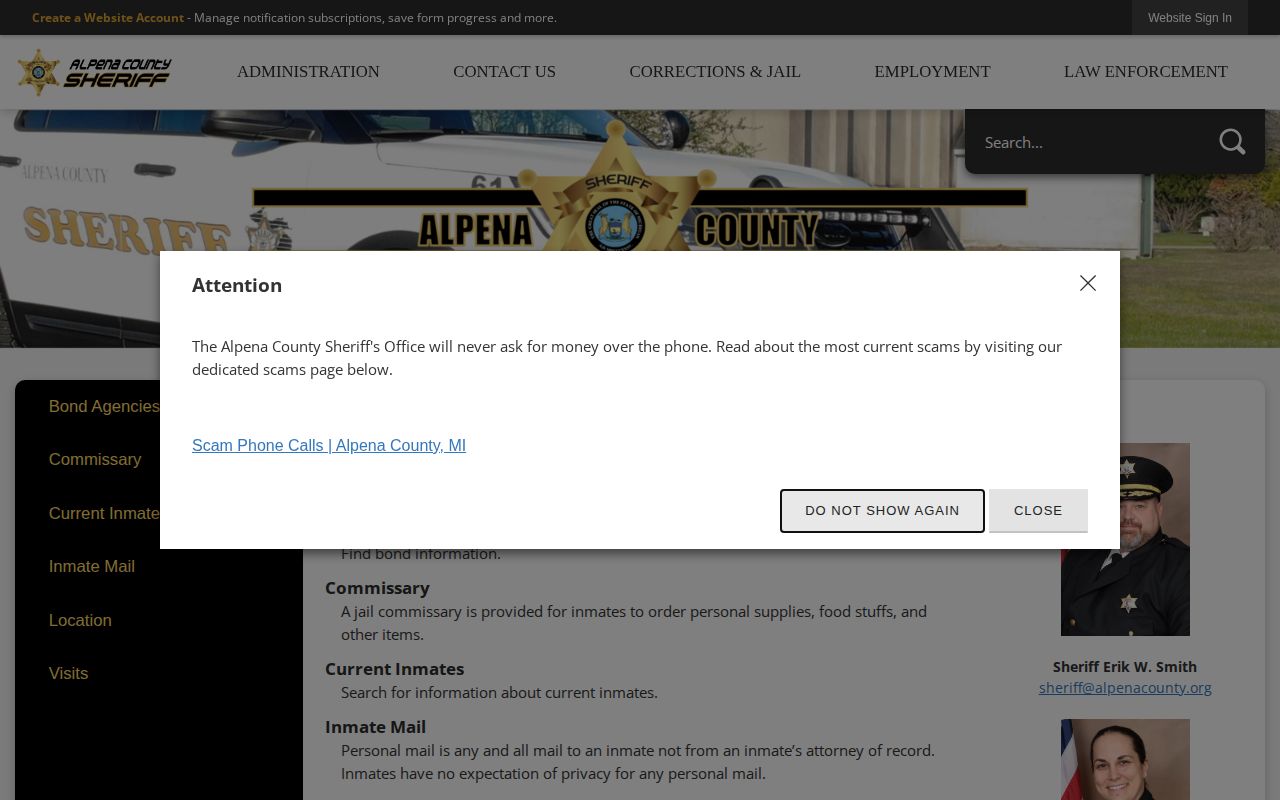Click the Commissary heading in the main content
The width and height of the screenshot is (1280, 800).
click(x=377, y=588)
